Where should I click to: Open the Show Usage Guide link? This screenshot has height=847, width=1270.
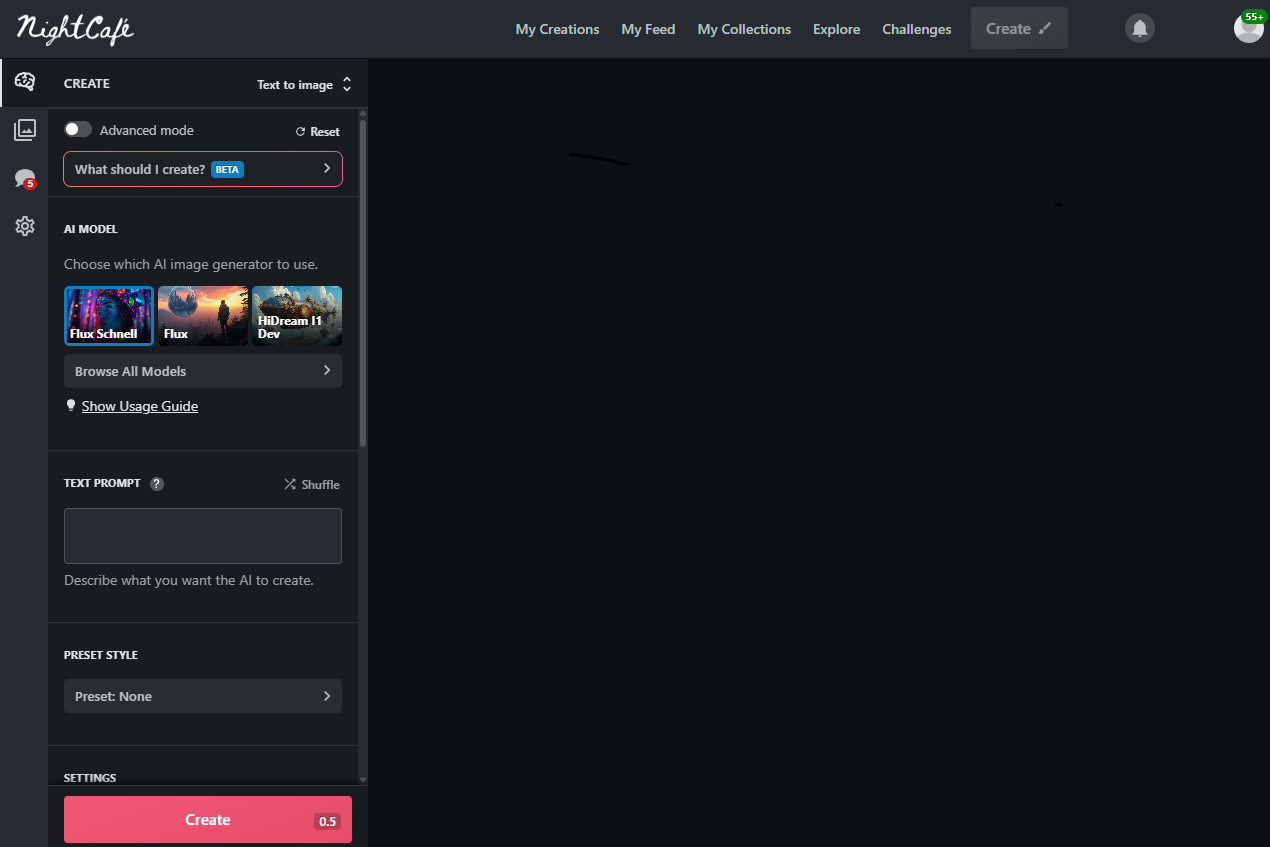point(140,406)
